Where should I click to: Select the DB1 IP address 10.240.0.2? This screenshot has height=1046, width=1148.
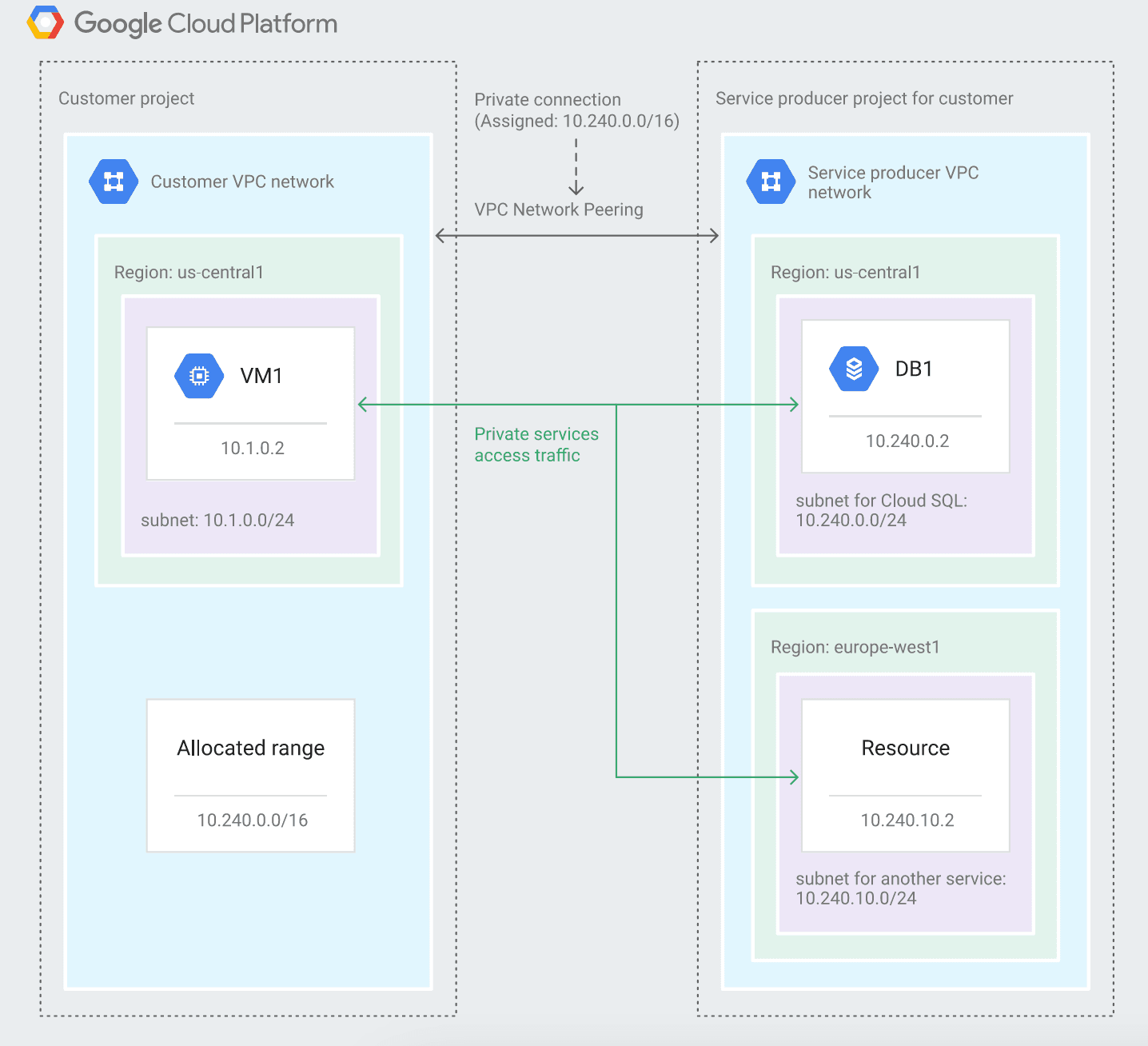click(x=907, y=441)
